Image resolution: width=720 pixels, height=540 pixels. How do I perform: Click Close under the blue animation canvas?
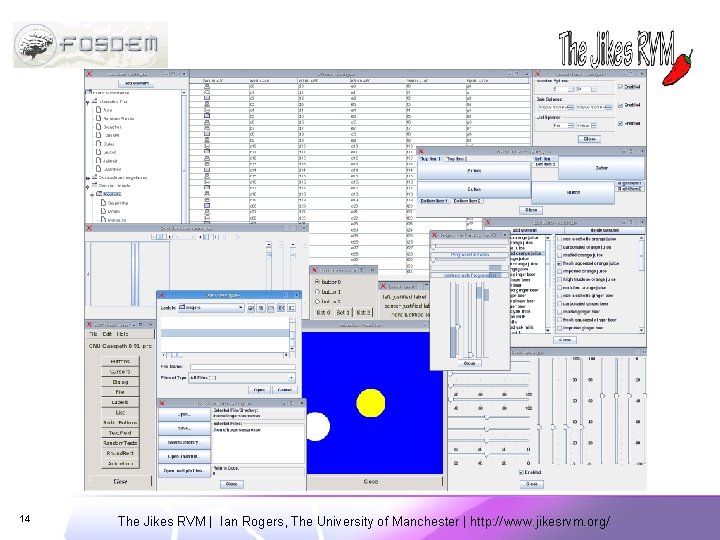pos(371,482)
